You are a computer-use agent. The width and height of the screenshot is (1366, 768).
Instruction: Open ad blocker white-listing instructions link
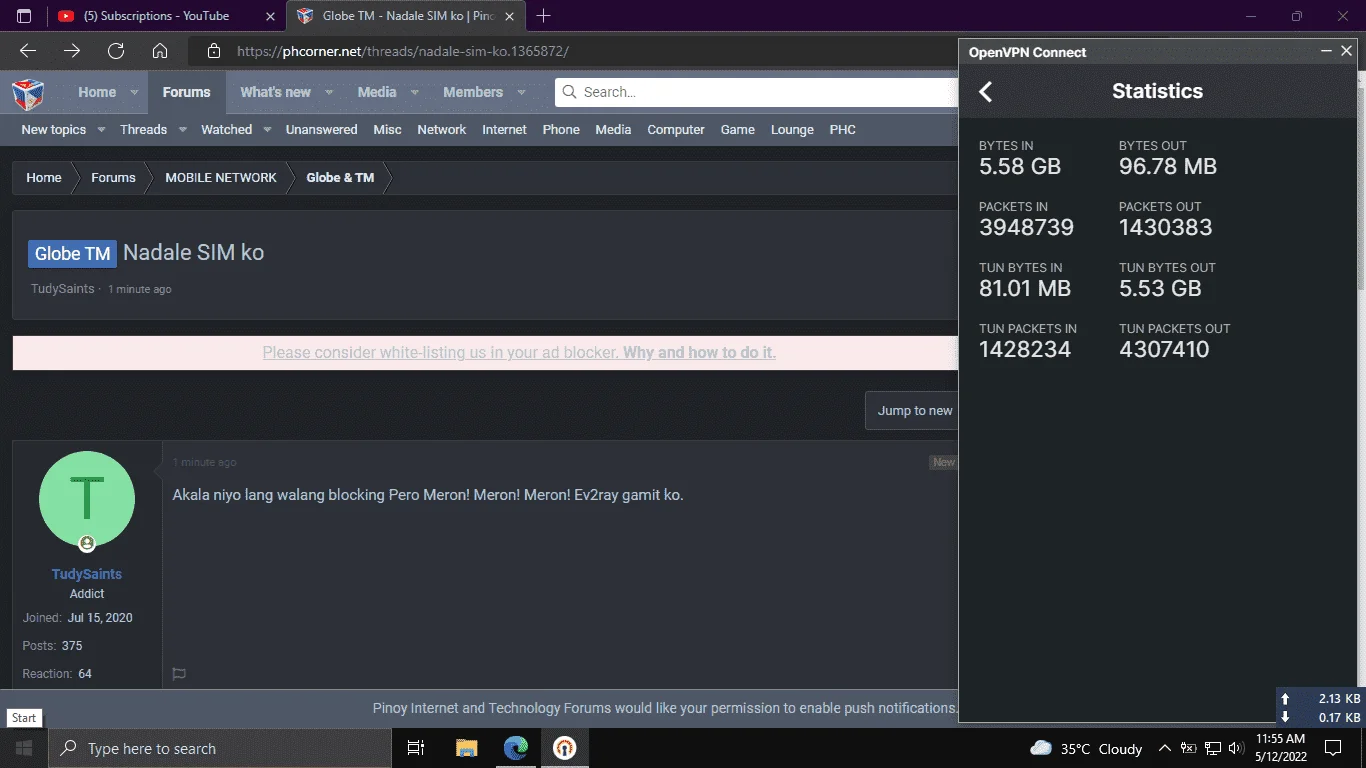(699, 353)
